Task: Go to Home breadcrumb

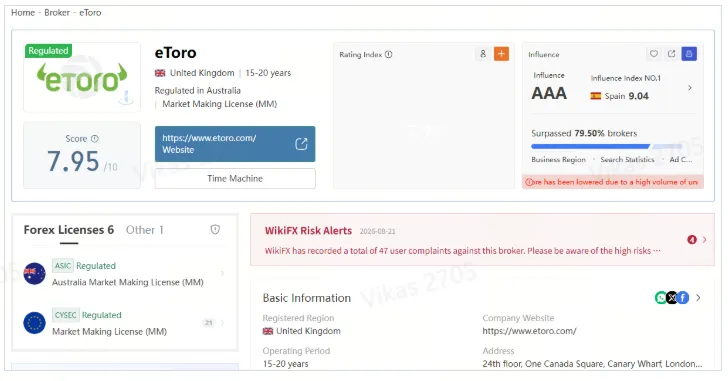Action: click(23, 13)
